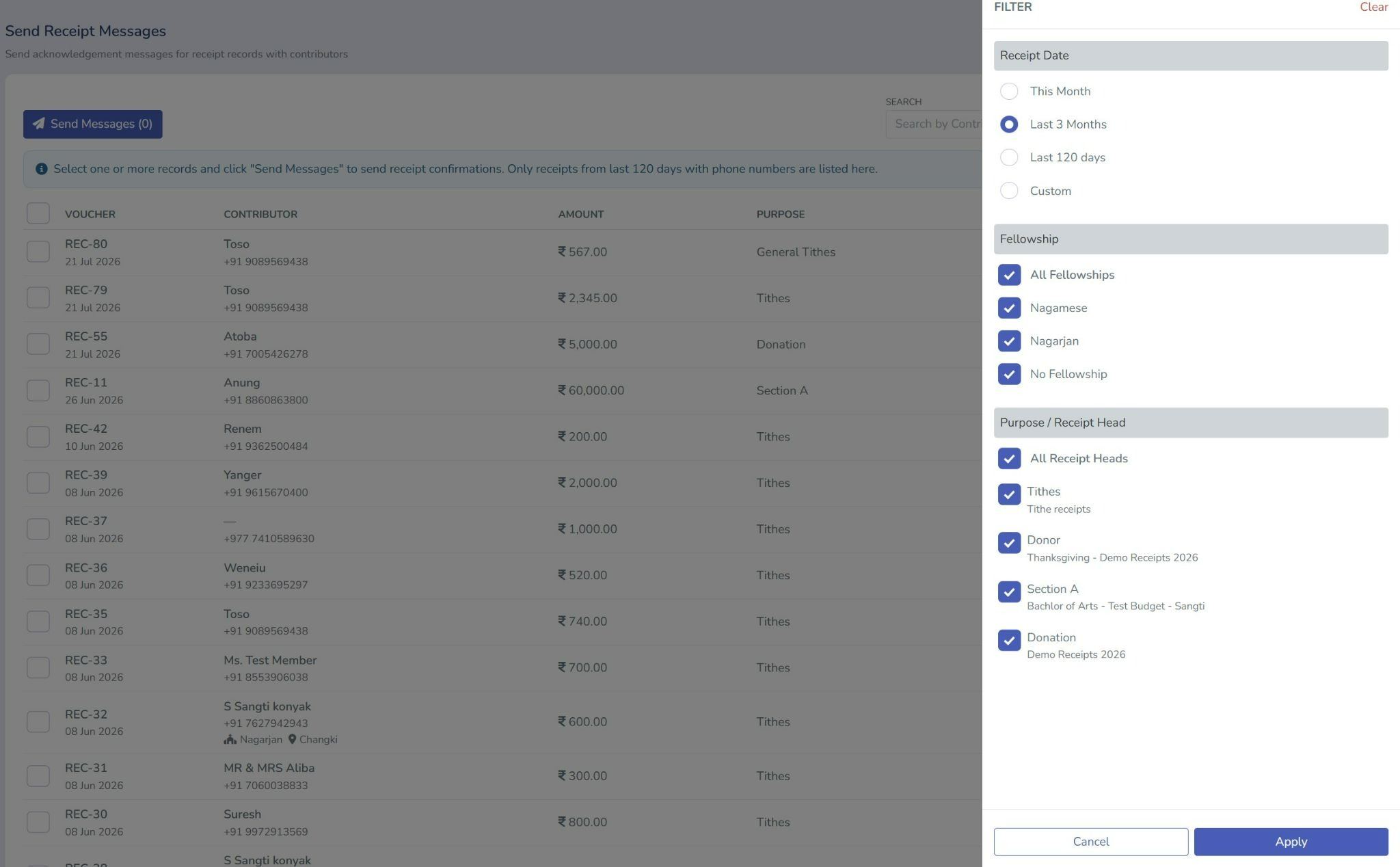Viewport: 1400px width, 867px height.
Task: Click the location pin icon beside Changki
Action: click(x=293, y=739)
